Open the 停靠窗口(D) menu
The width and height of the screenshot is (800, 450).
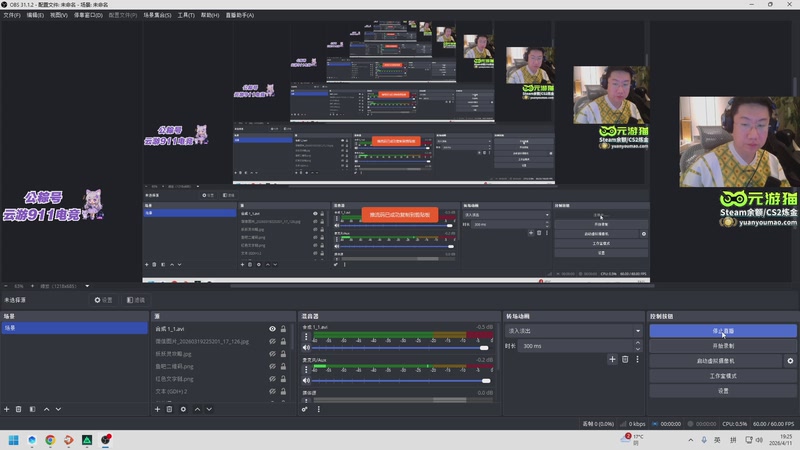click(88, 15)
